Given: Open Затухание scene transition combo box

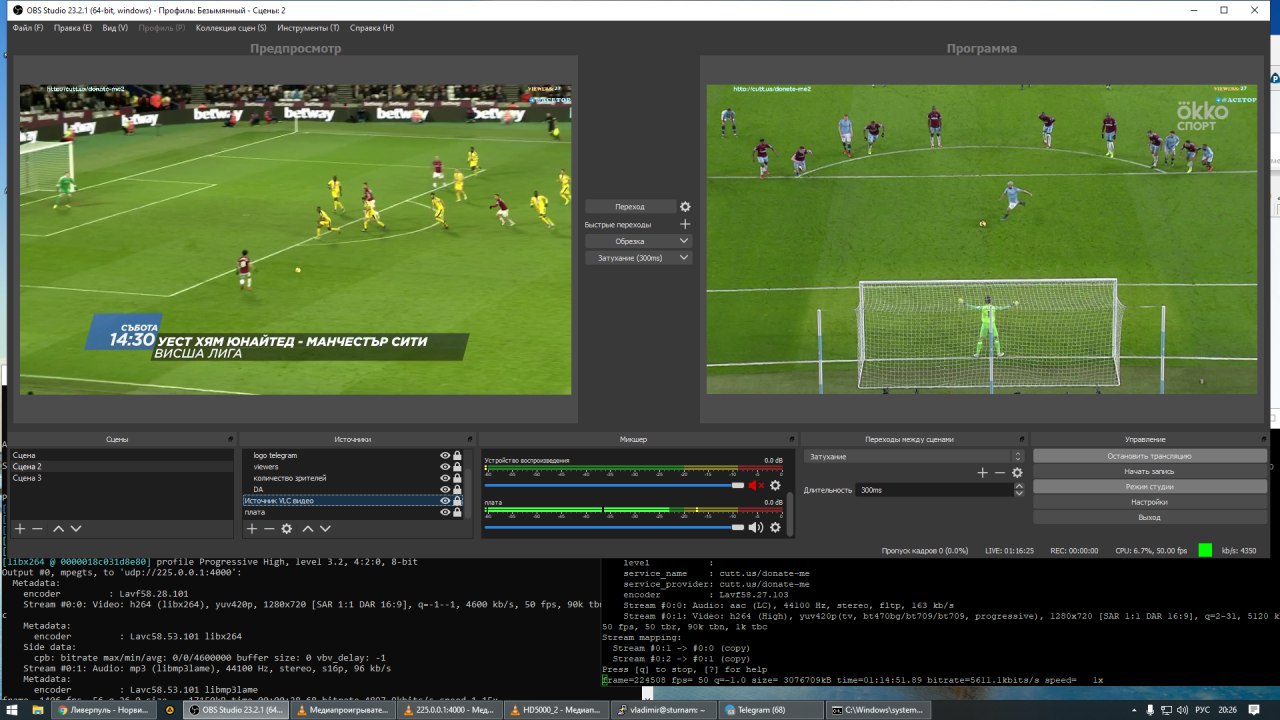Looking at the screenshot, I should coord(913,456).
